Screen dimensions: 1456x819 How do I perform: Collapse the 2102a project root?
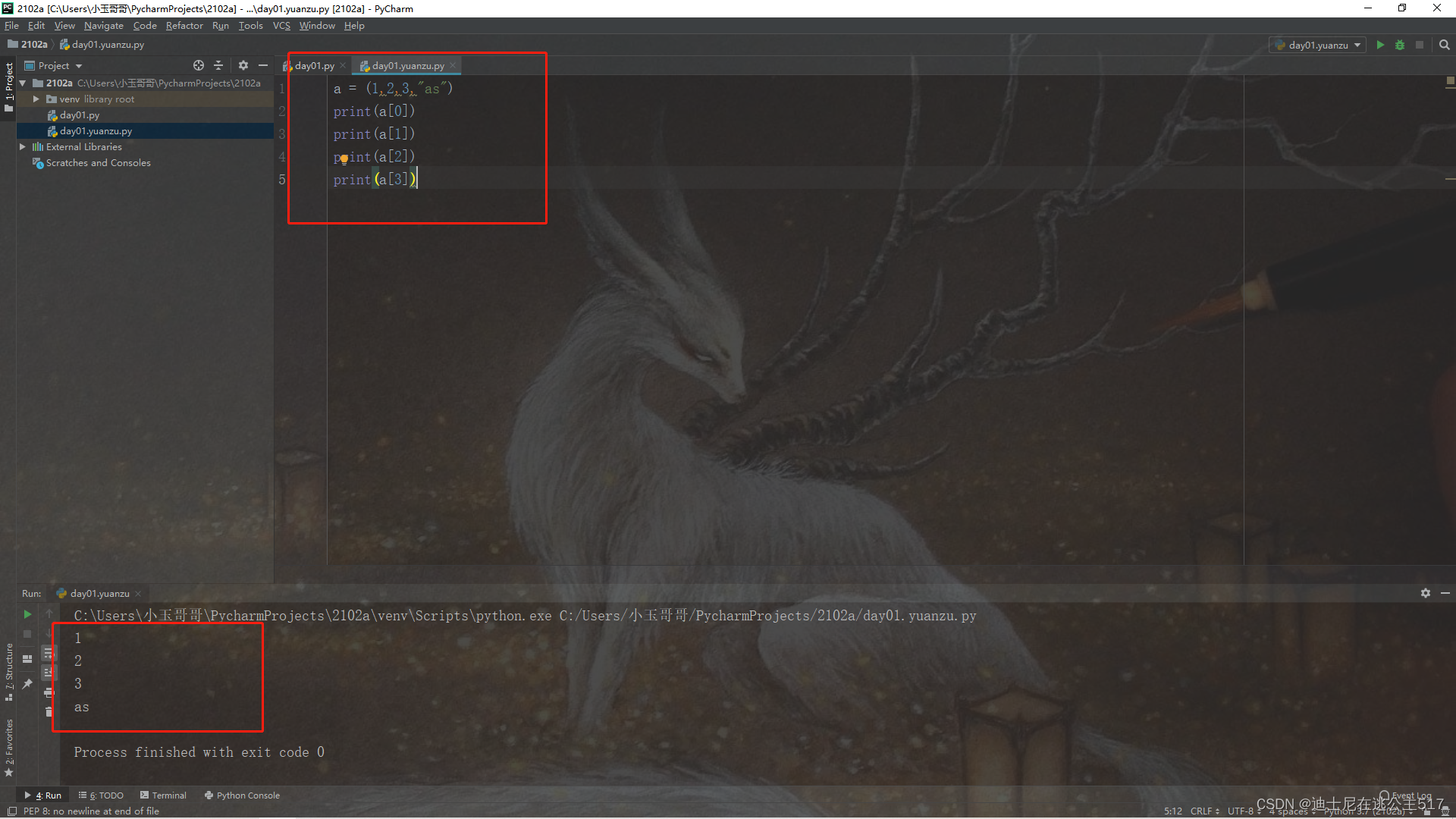(x=23, y=83)
